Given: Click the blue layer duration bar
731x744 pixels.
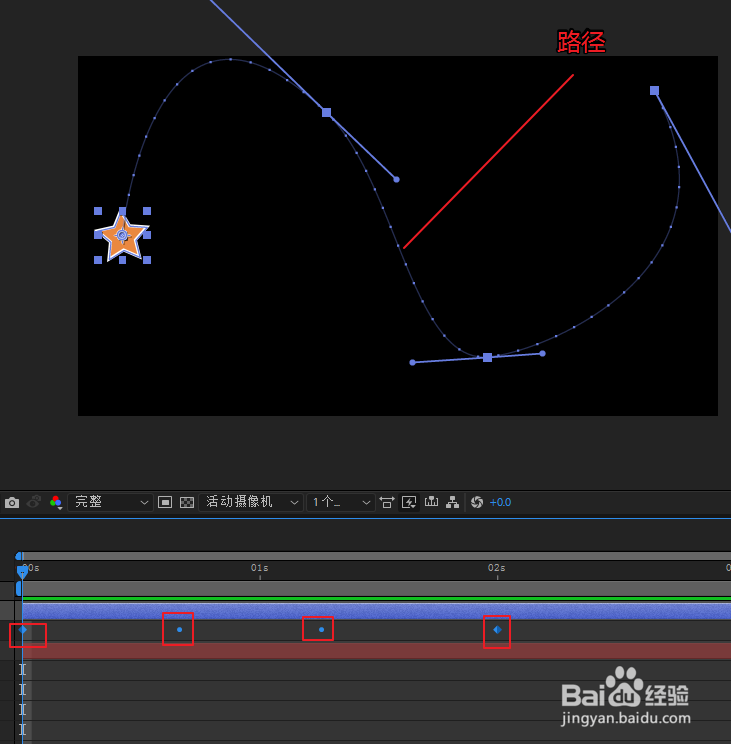Looking at the screenshot, I should (x=376, y=611).
